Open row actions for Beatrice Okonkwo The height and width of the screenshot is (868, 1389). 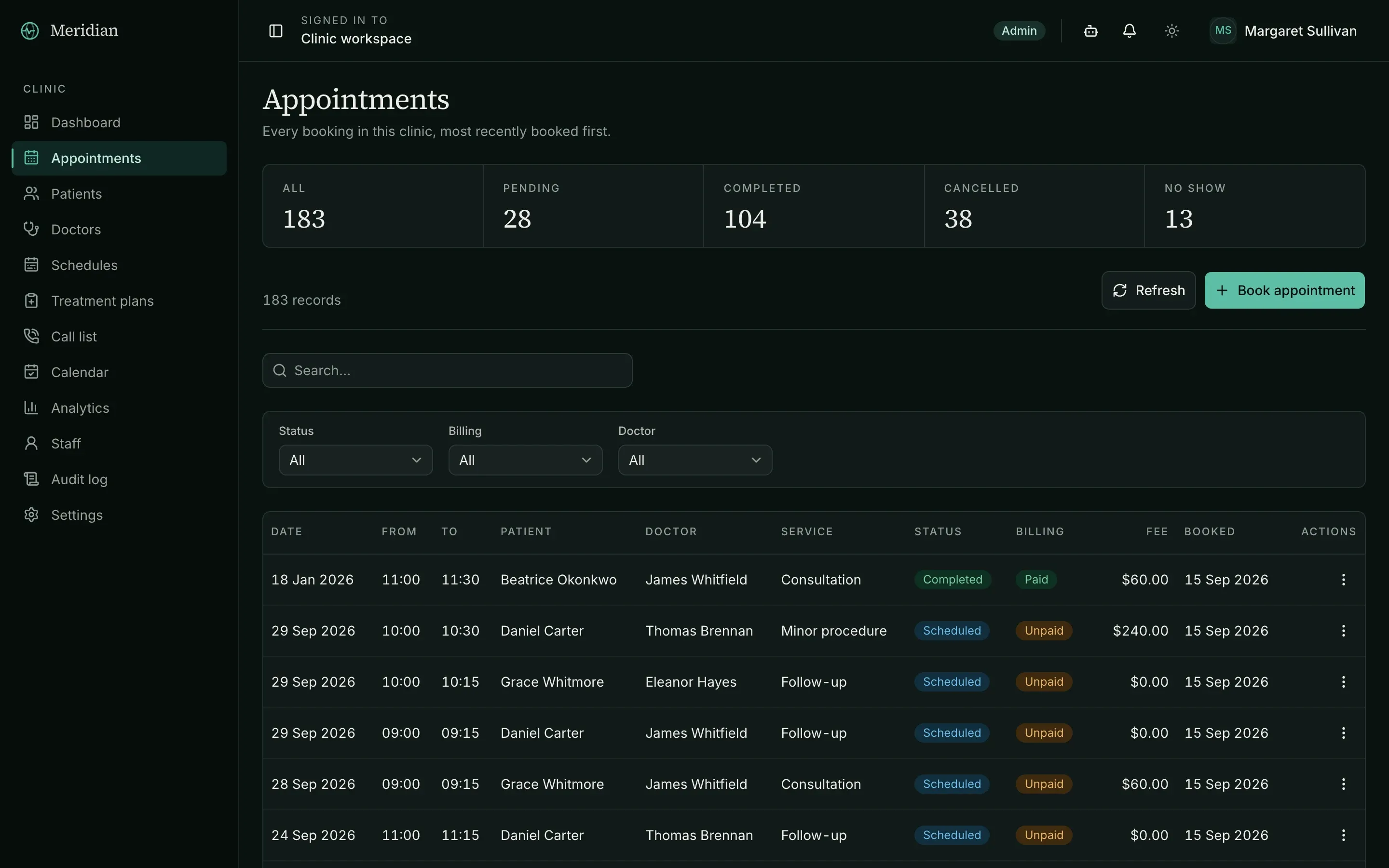1343,579
